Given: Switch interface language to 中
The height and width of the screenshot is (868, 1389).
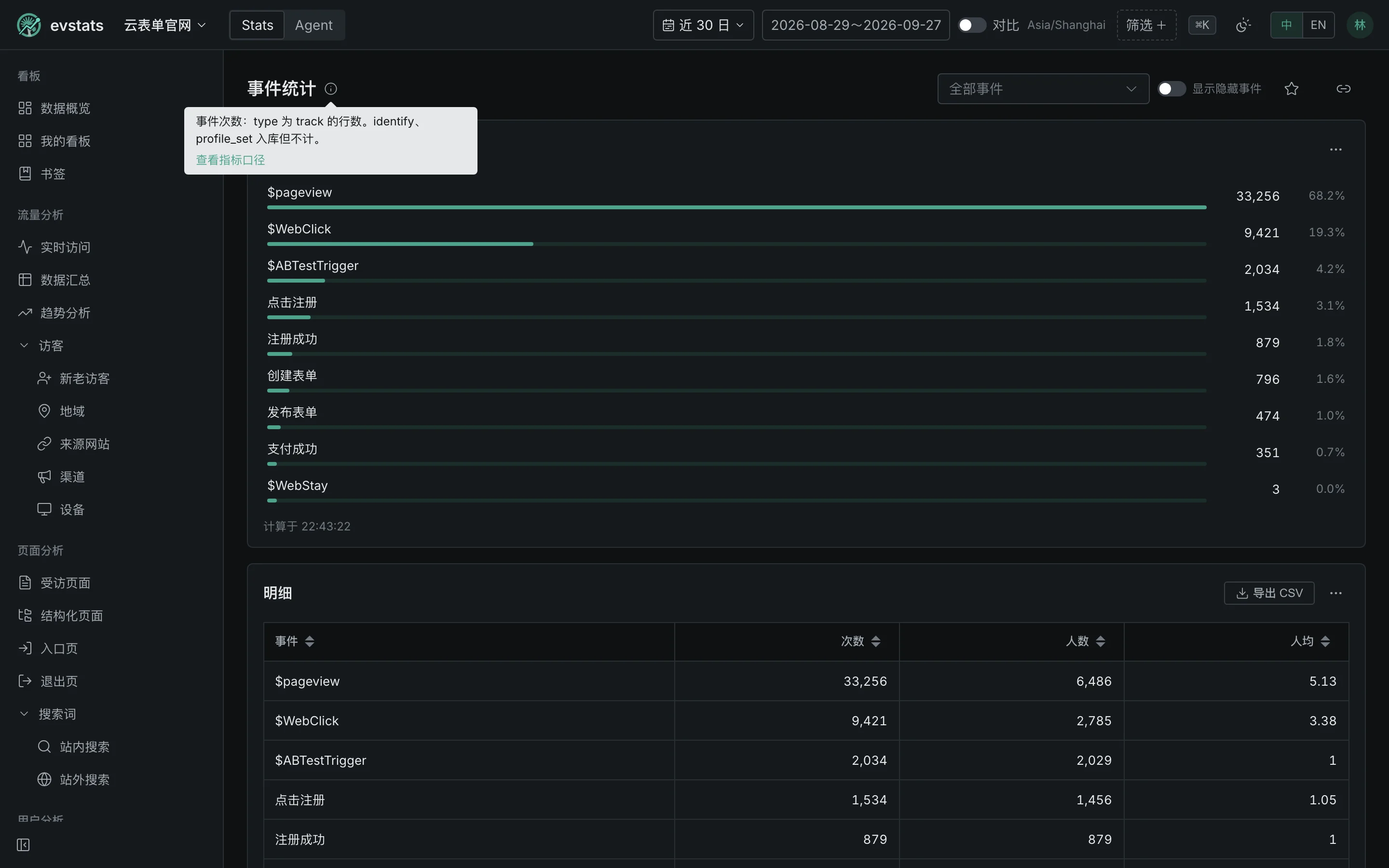Looking at the screenshot, I should click(1286, 25).
